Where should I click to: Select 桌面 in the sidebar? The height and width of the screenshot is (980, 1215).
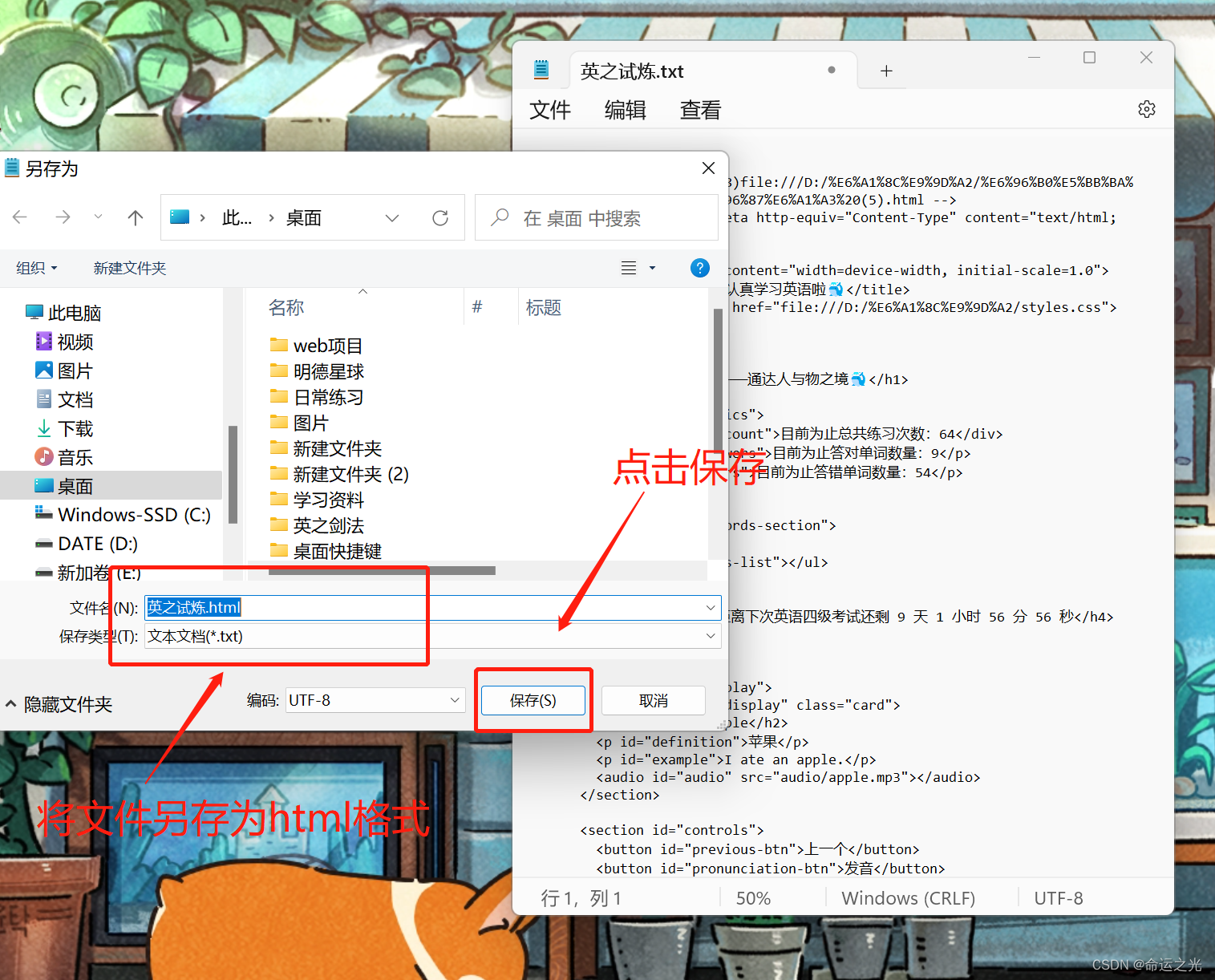[x=76, y=485]
